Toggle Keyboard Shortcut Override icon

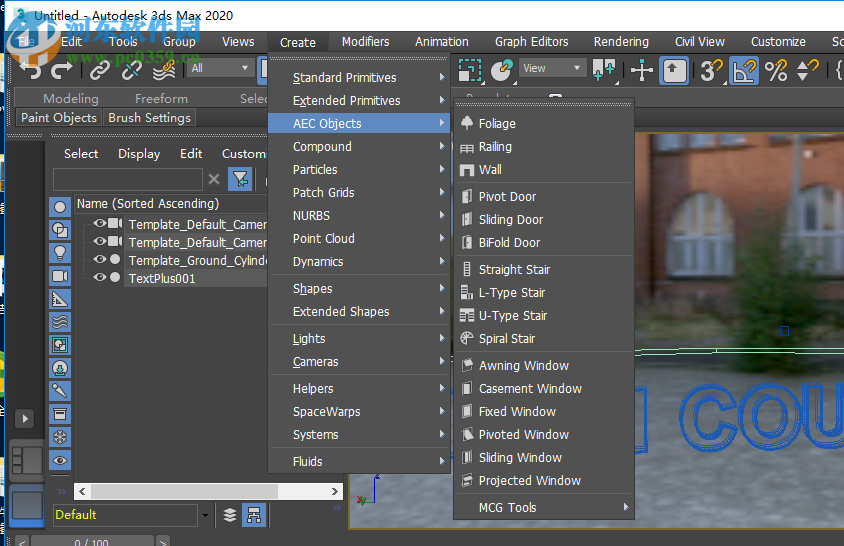point(674,71)
